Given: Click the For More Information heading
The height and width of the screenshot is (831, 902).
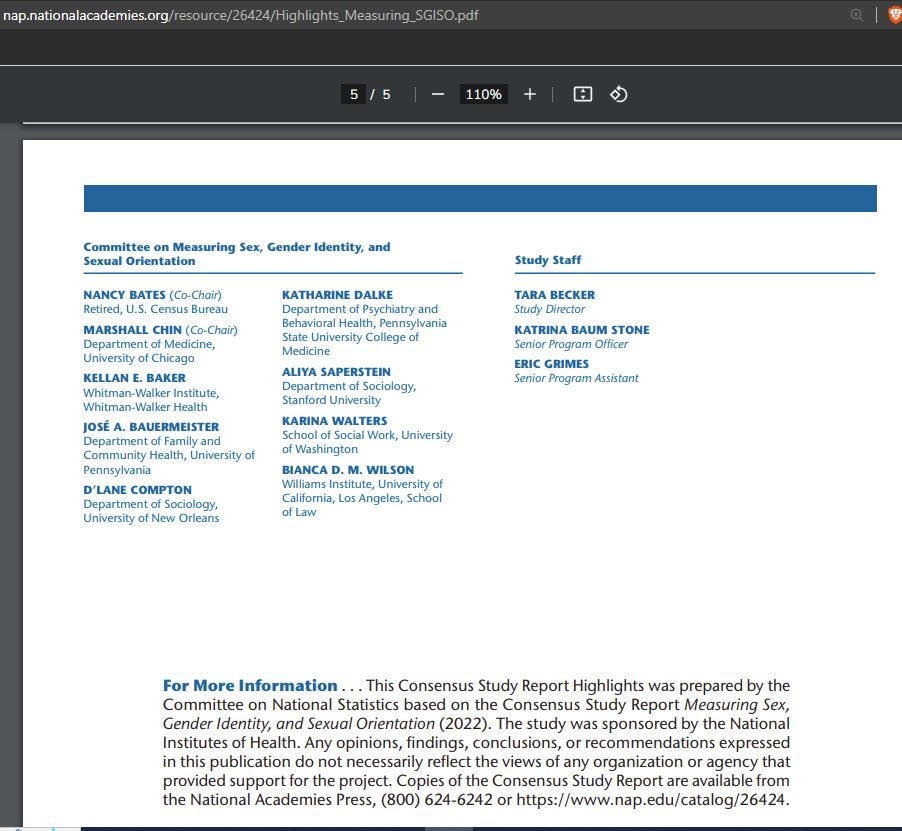Looking at the screenshot, I should [250, 686].
